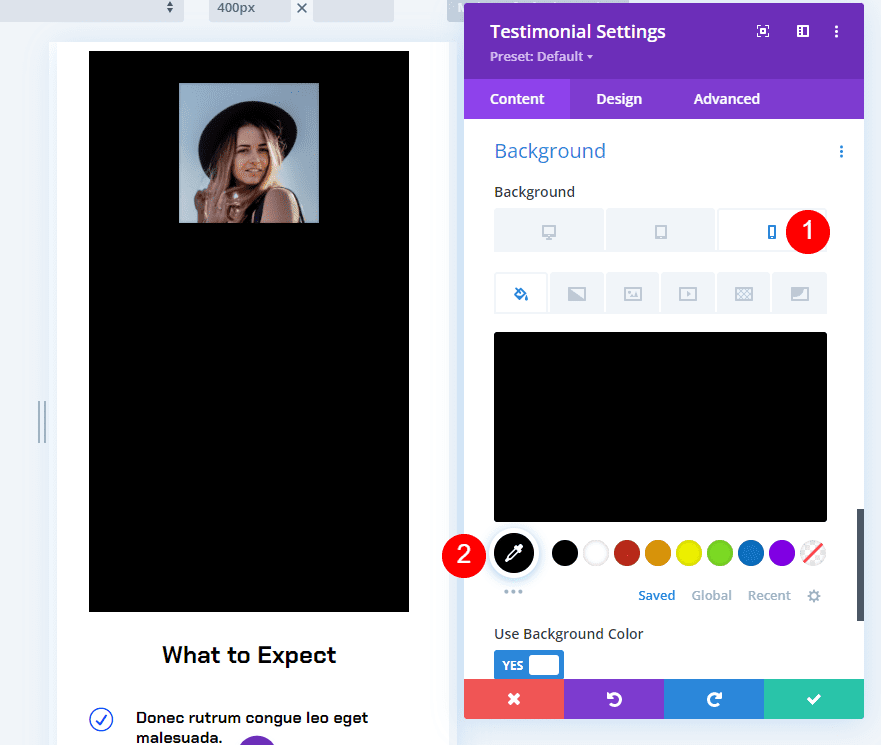Open the Advanced tab

point(726,98)
